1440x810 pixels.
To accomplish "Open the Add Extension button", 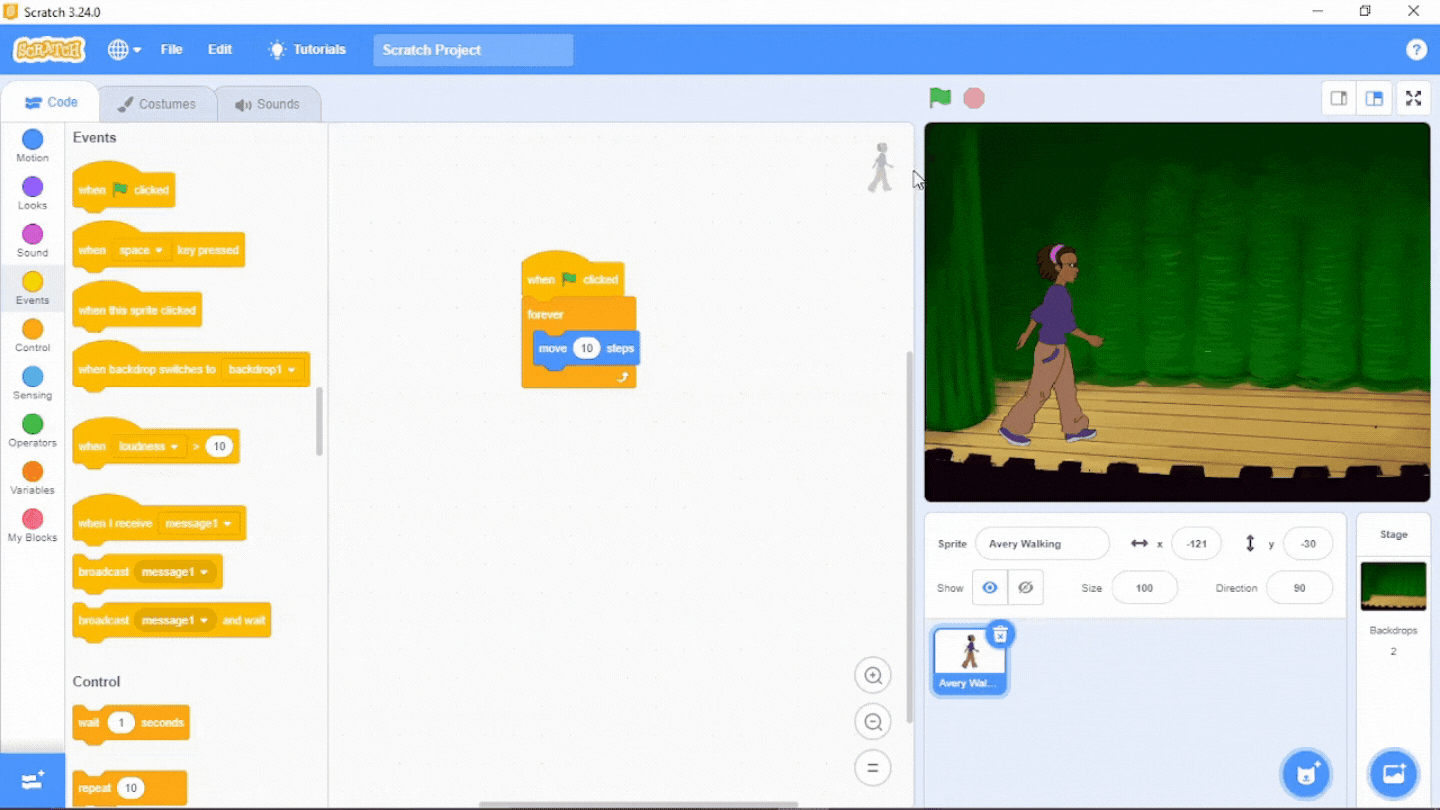I will pyautogui.click(x=32, y=781).
